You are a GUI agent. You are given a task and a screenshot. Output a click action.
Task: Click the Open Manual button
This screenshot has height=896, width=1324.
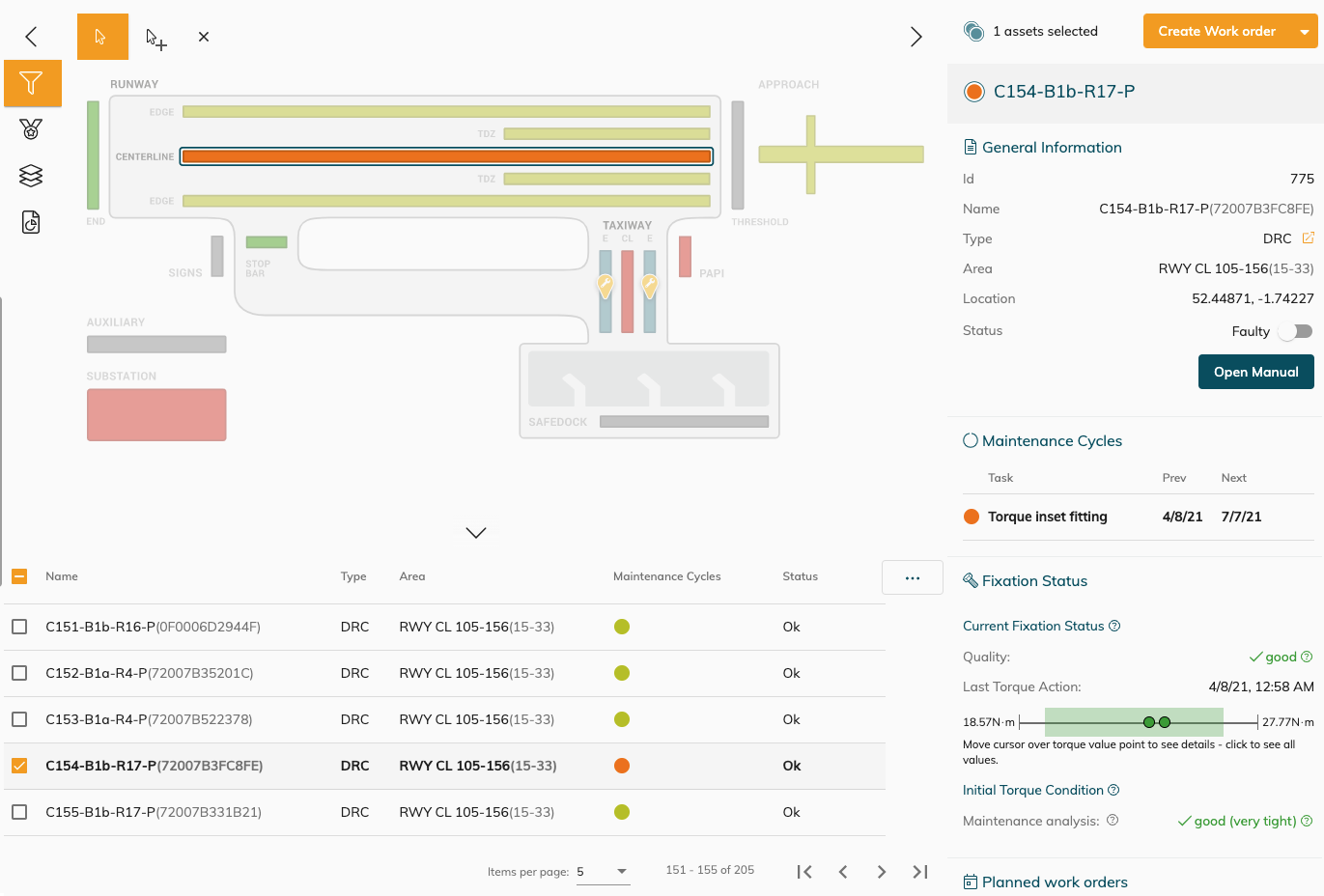point(1255,372)
